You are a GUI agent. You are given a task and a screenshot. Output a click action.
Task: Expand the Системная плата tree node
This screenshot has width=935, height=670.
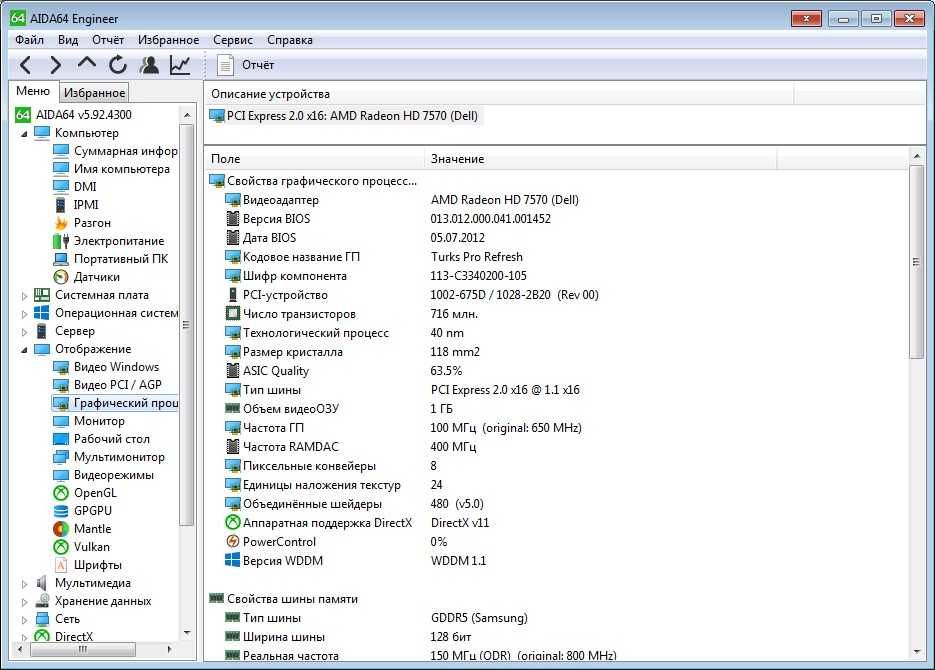[24, 296]
